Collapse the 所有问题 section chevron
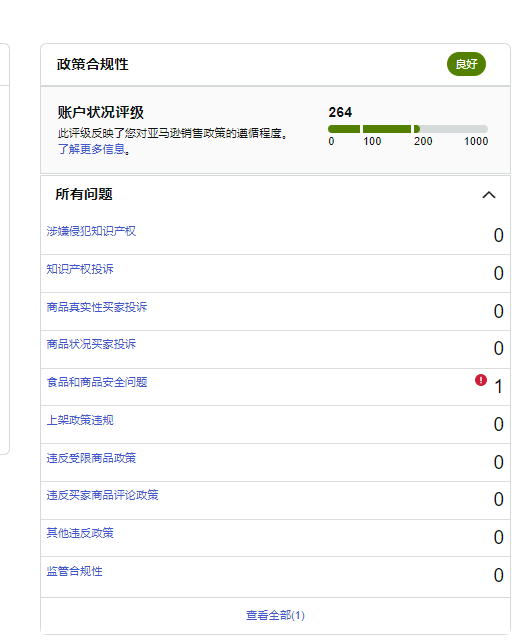Screen dimensions: 531x641 coord(489,195)
